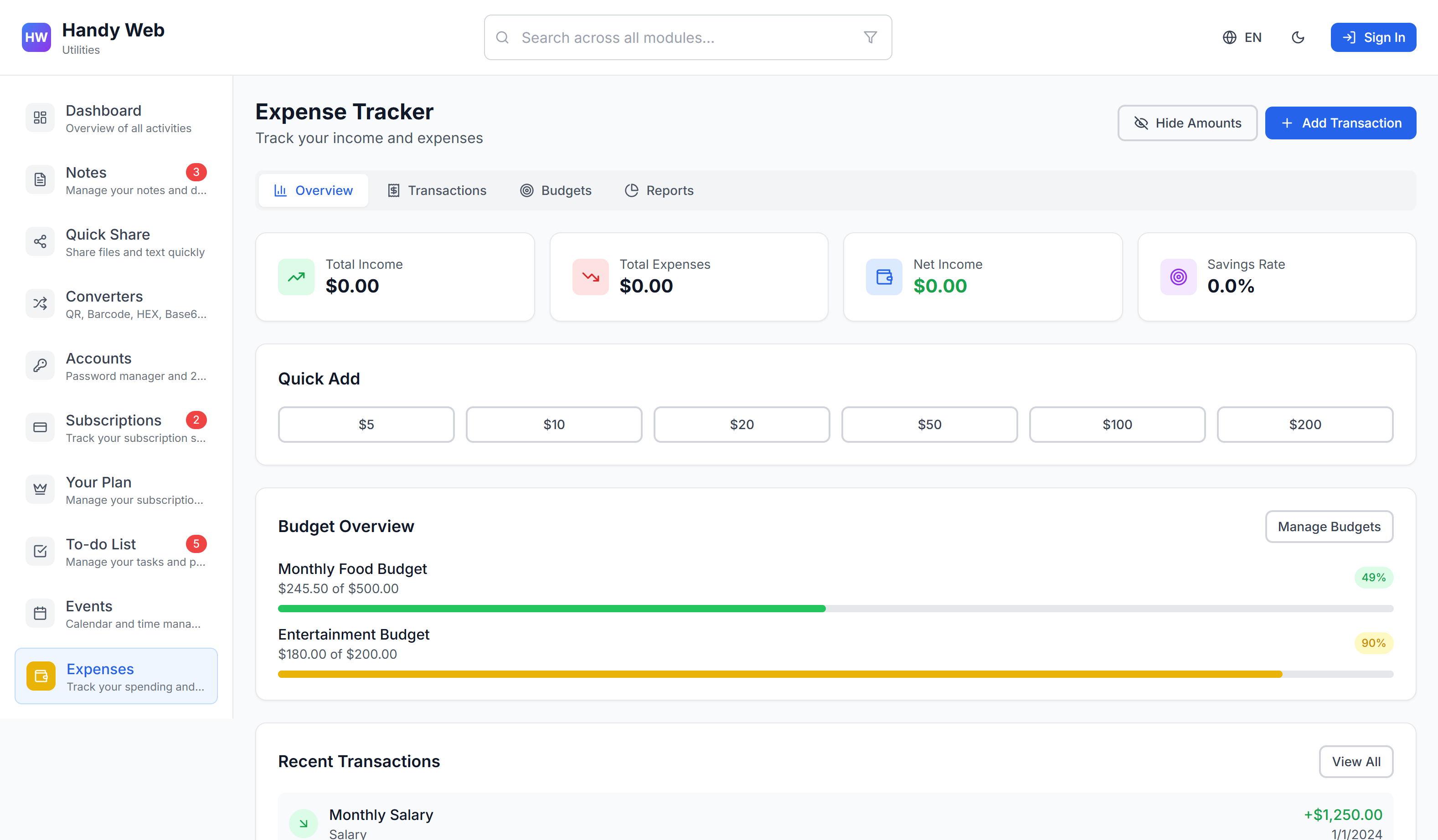Click the Hide Amounts eye toggle

(1187, 123)
